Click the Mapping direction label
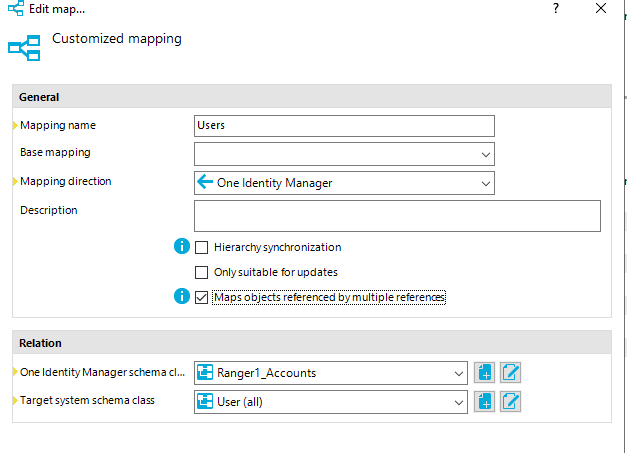Screen dimensions: 627x453 click(66, 181)
